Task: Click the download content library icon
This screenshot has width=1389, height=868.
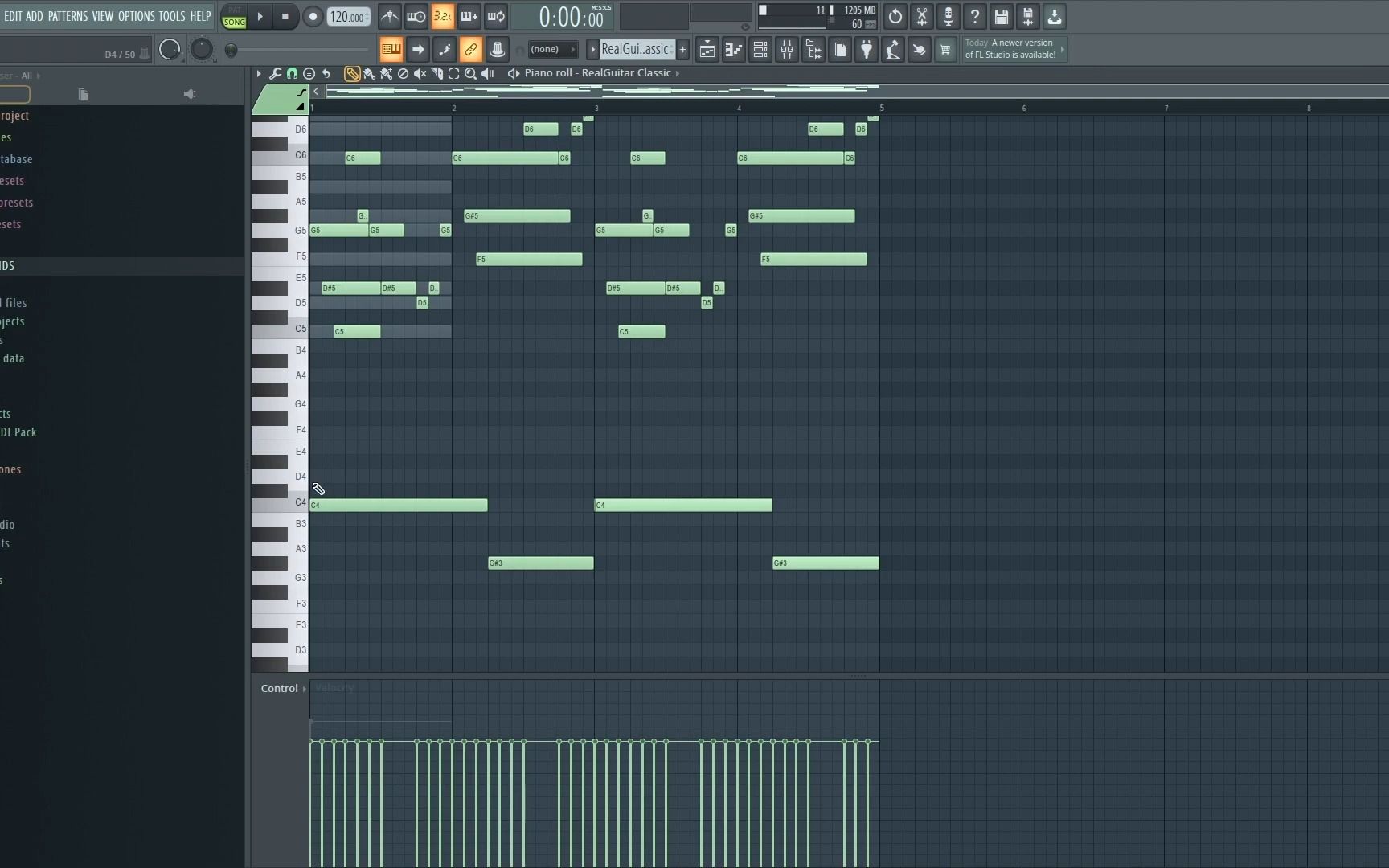Action: pyautogui.click(x=1055, y=16)
